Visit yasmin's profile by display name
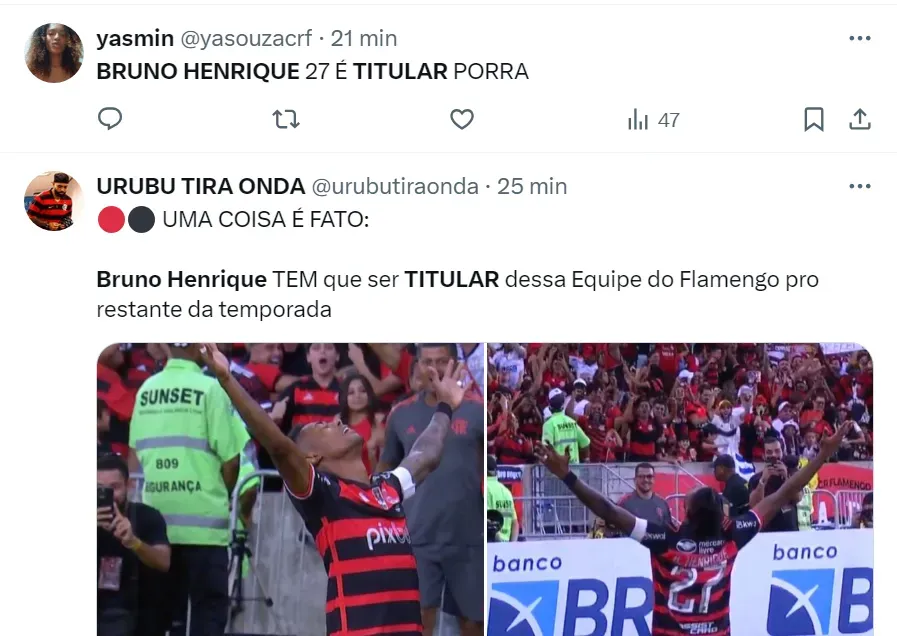Screen dimensions: 897x636 tap(135, 38)
